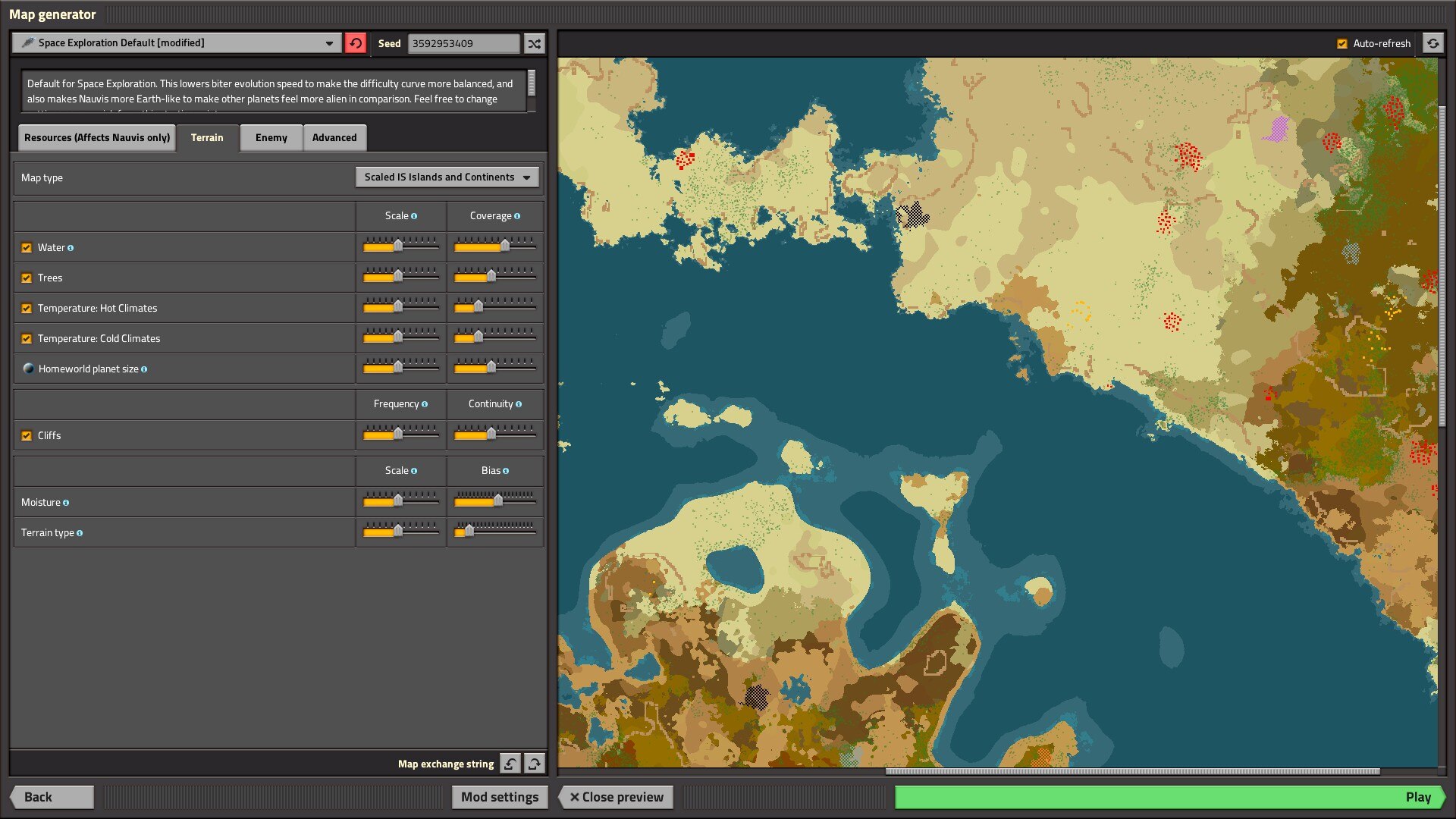Adjust the Trees coverage slider
Viewport: 1456px width, 819px height.
click(x=495, y=276)
